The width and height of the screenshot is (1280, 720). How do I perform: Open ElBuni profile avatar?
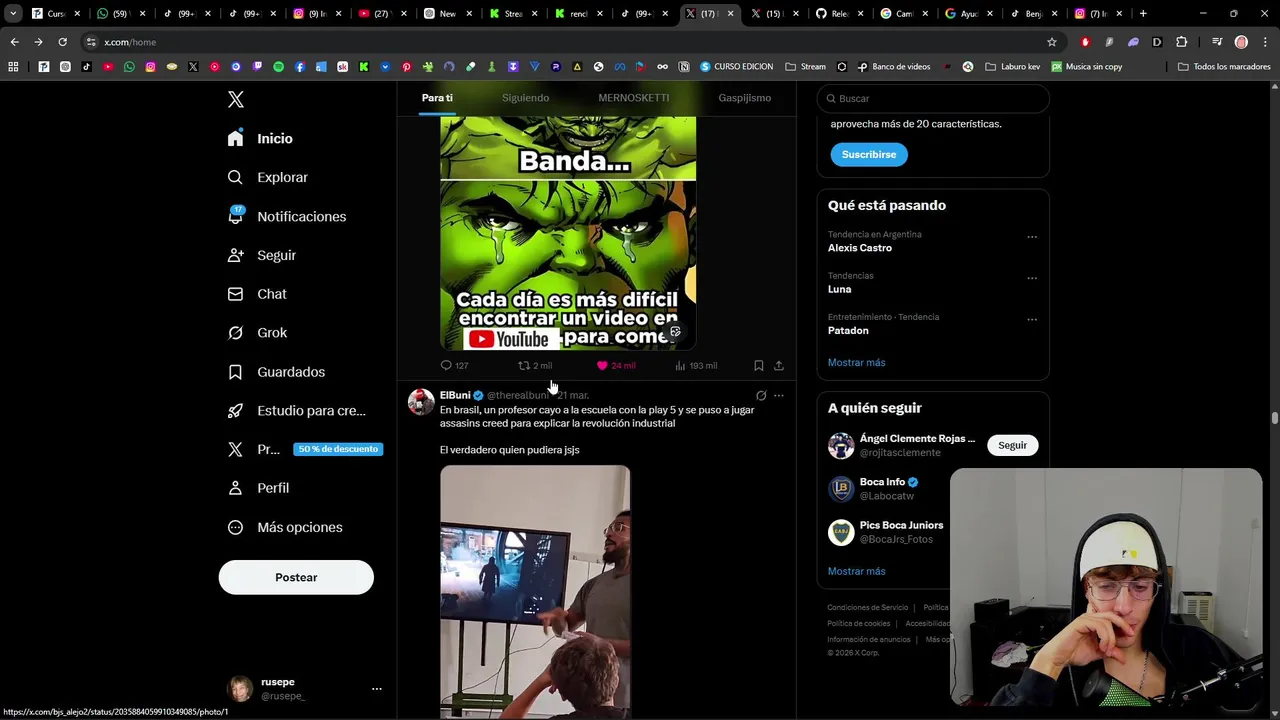pos(421,401)
